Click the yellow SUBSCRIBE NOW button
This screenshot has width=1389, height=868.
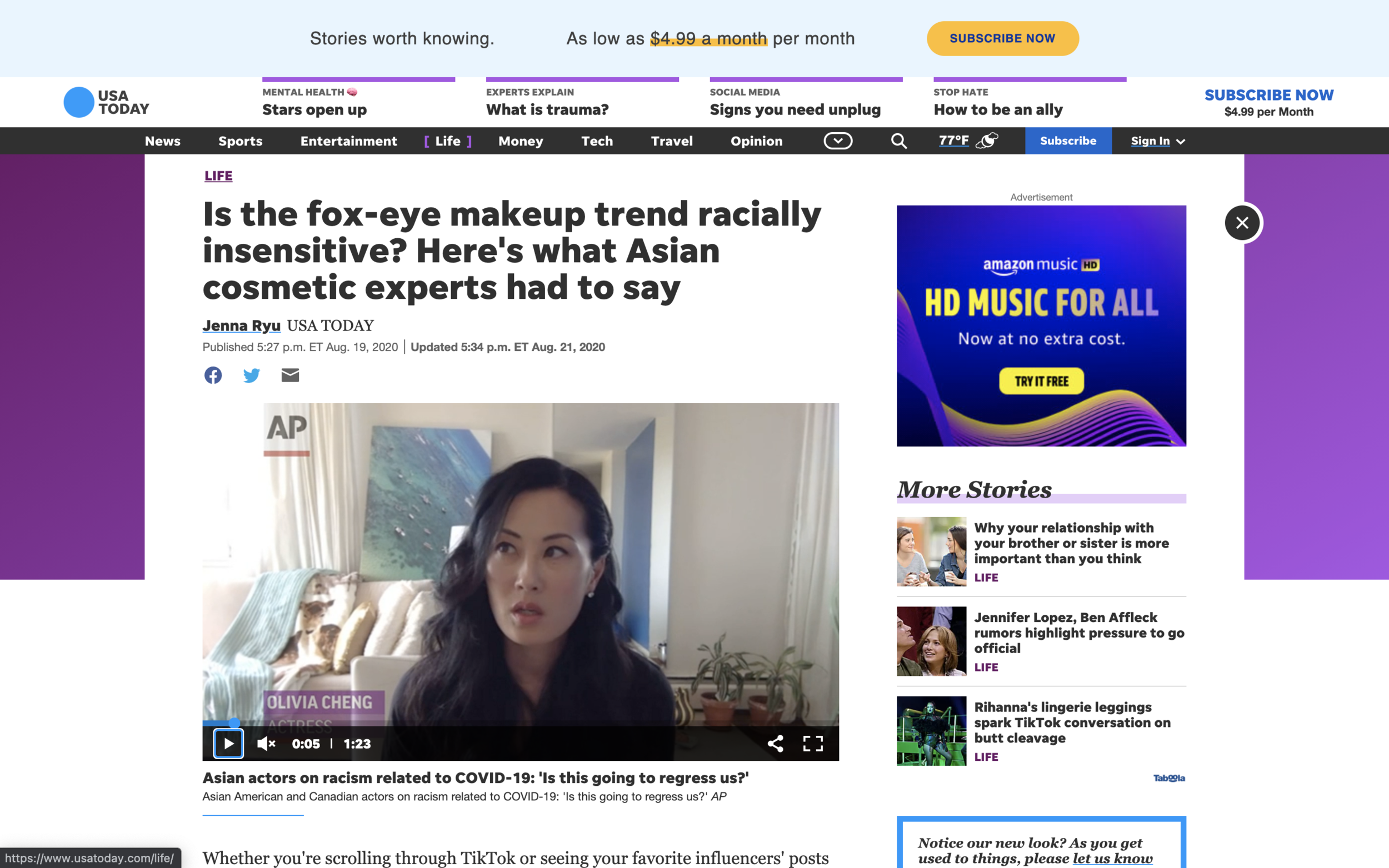1002,38
